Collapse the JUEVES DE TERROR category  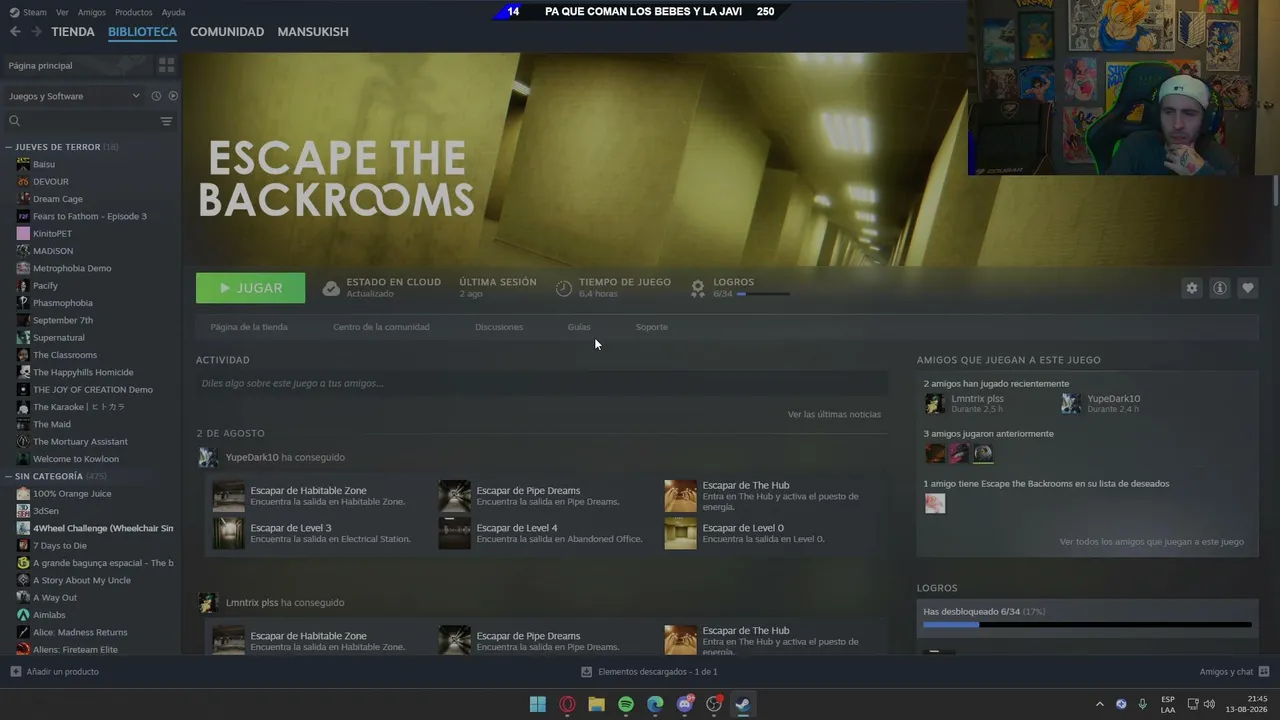click(9, 147)
